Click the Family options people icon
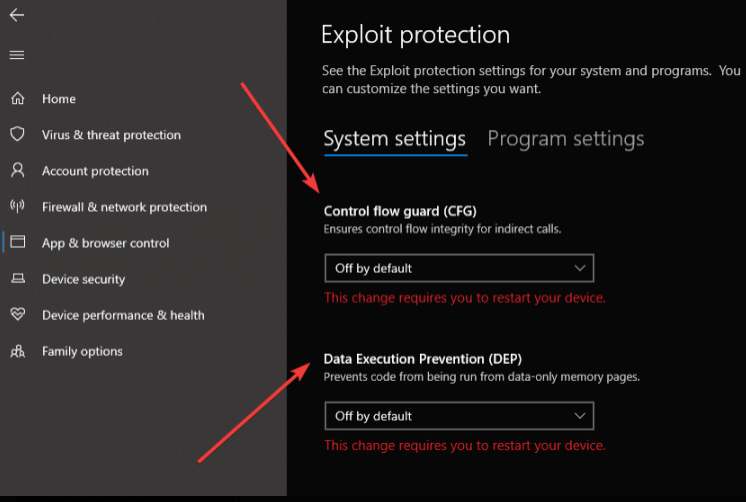 coord(17,351)
